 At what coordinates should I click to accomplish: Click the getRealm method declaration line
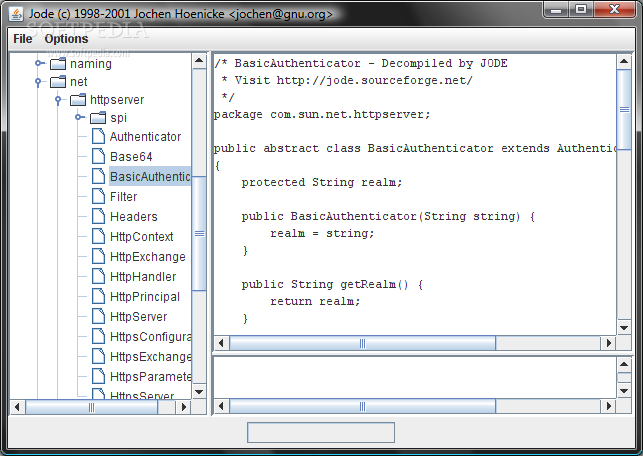click(332, 284)
